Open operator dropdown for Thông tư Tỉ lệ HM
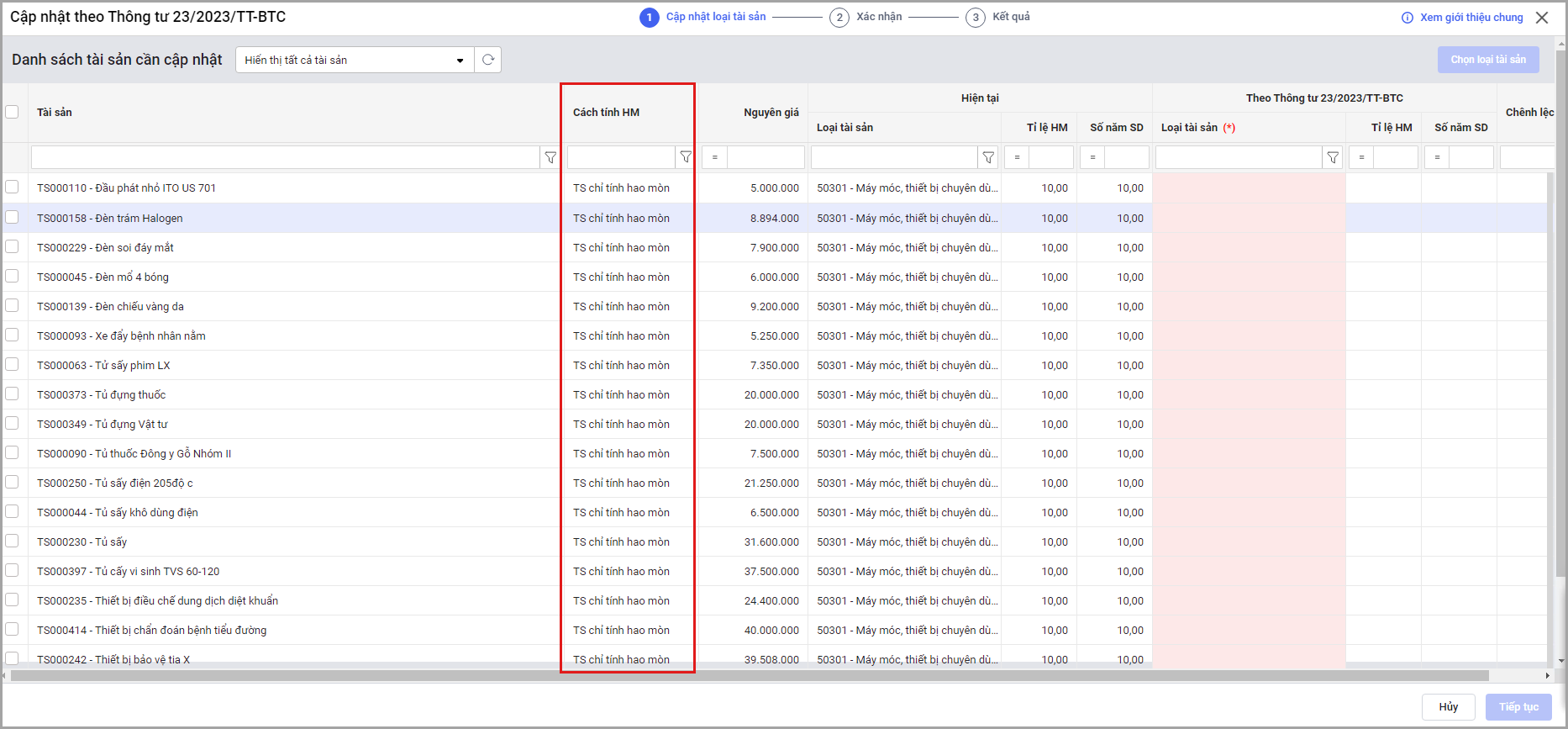1568x729 pixels. (x=1361, y=157)
